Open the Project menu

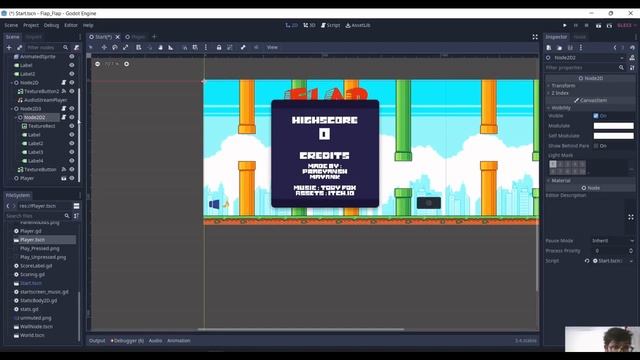click(x=31, y=25)
